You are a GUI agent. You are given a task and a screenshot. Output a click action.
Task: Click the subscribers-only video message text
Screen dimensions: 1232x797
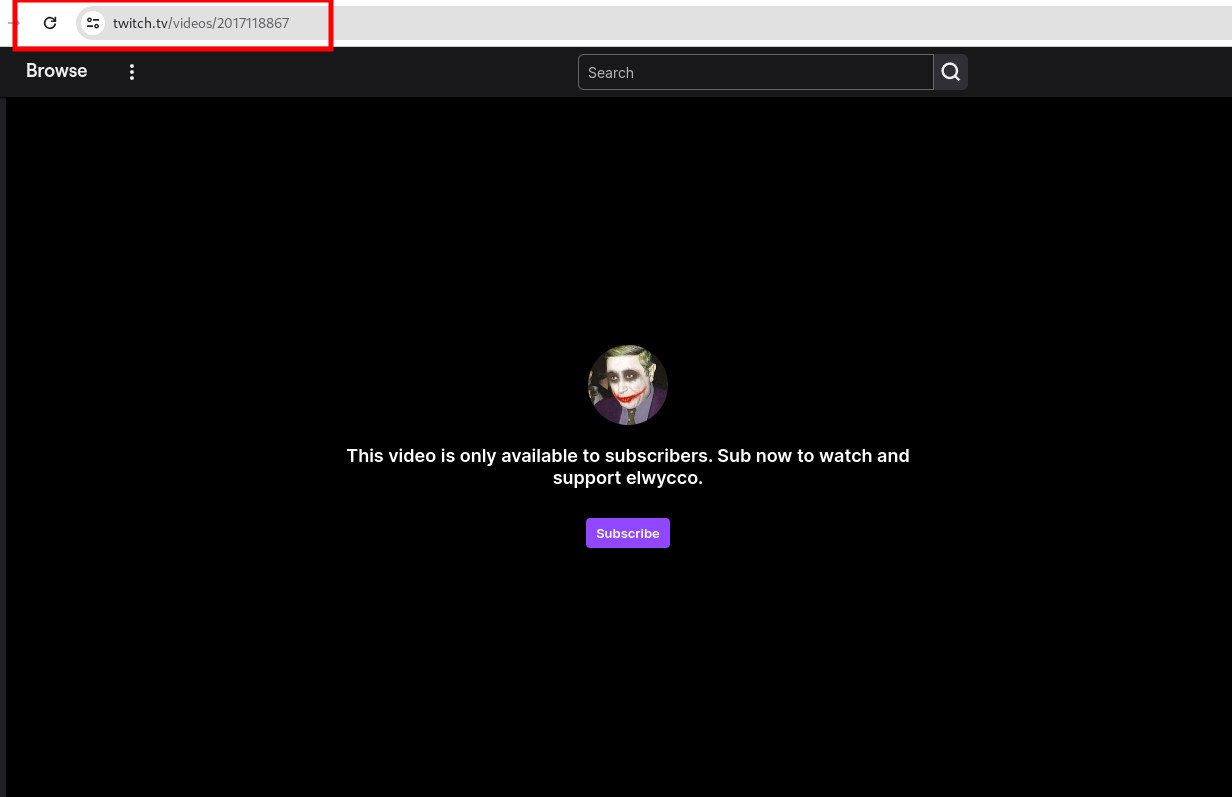(628, 467)
